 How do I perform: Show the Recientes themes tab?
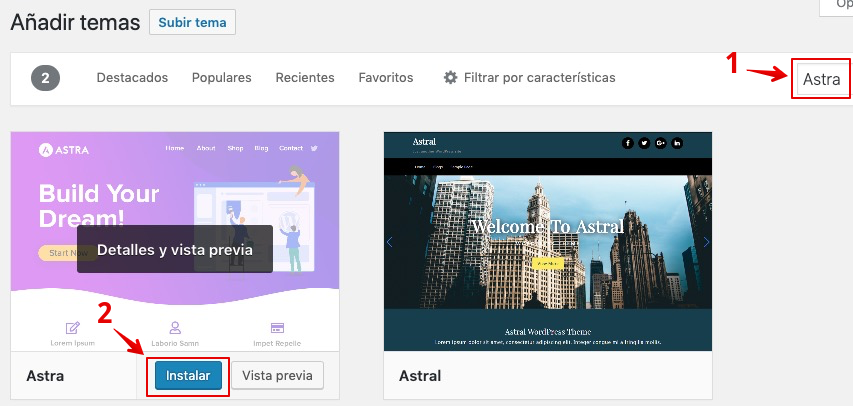[305, 78]
